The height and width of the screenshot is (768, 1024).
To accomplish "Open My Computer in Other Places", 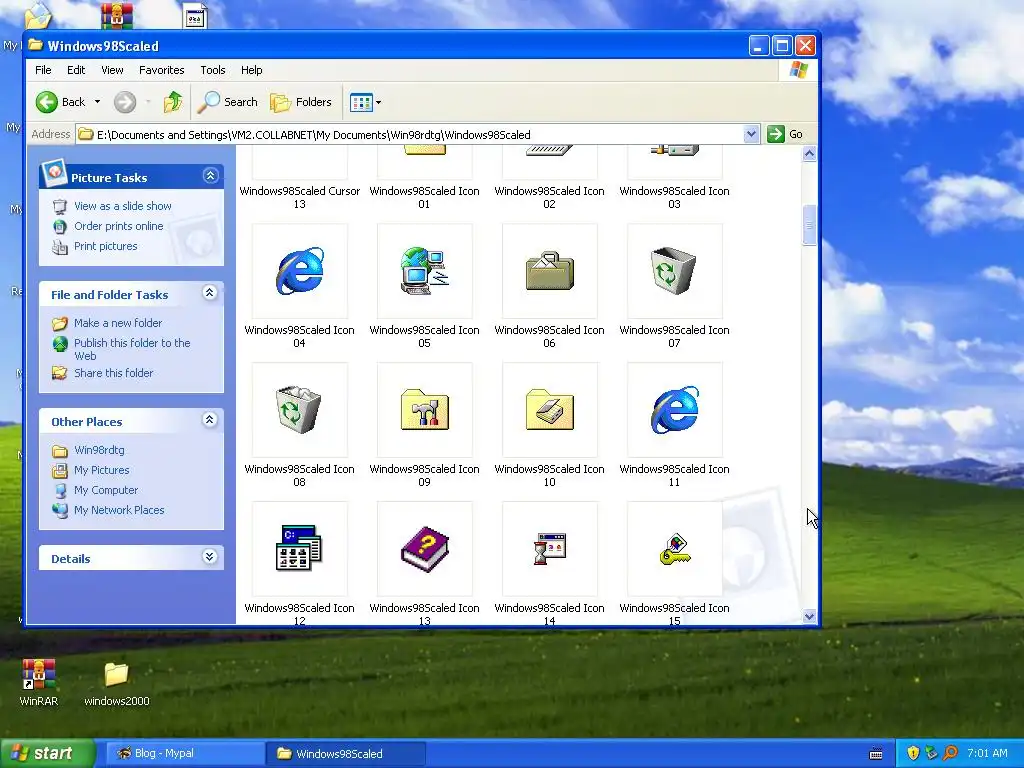I will [106, 490].
